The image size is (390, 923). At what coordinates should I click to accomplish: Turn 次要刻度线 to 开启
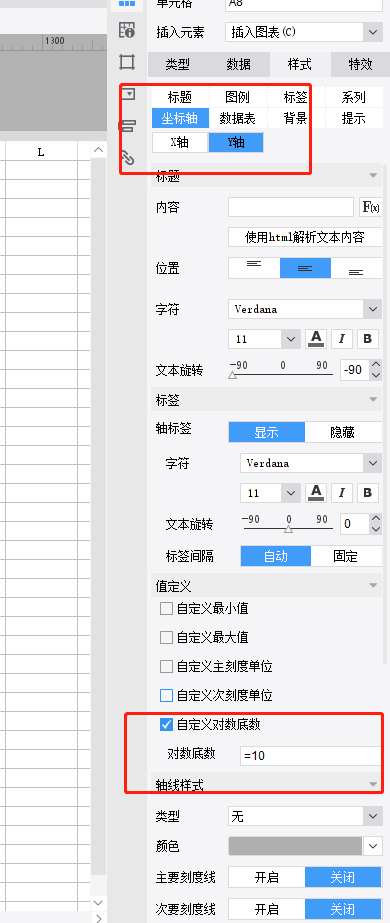pos(266,908)
